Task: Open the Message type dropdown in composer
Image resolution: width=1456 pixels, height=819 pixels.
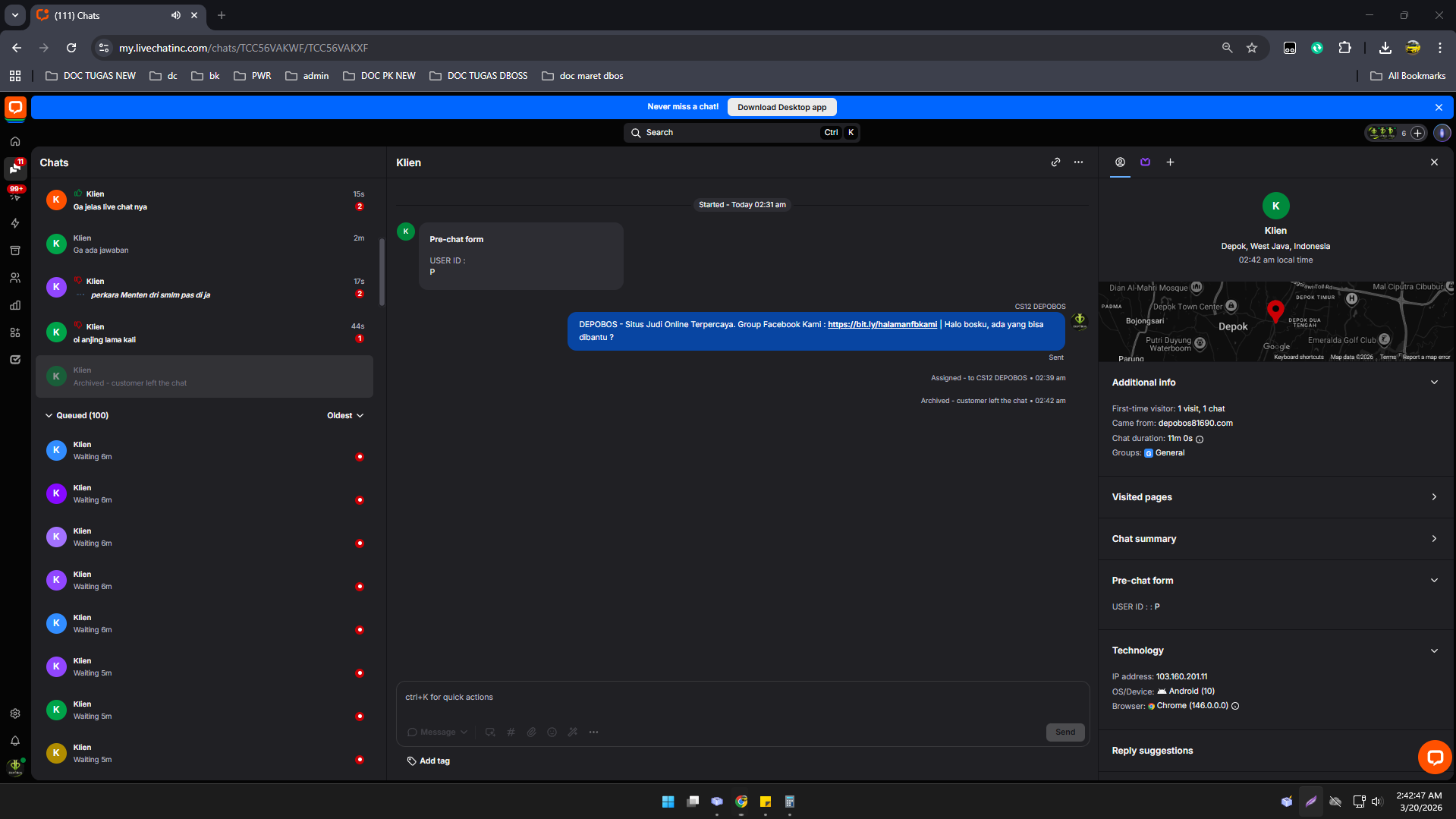Action: pos(437,732)
